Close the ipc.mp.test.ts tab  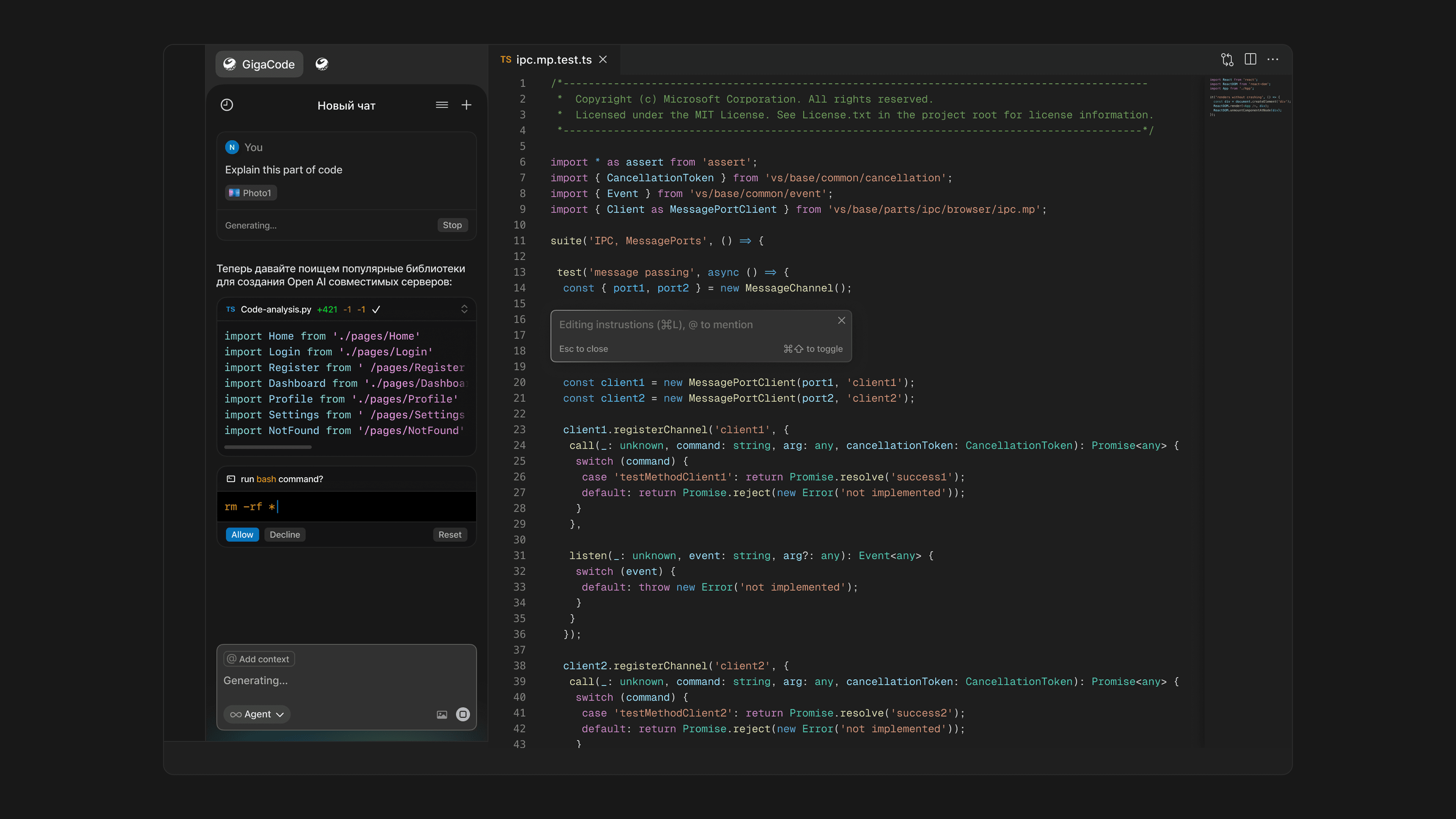coord(603,60)
